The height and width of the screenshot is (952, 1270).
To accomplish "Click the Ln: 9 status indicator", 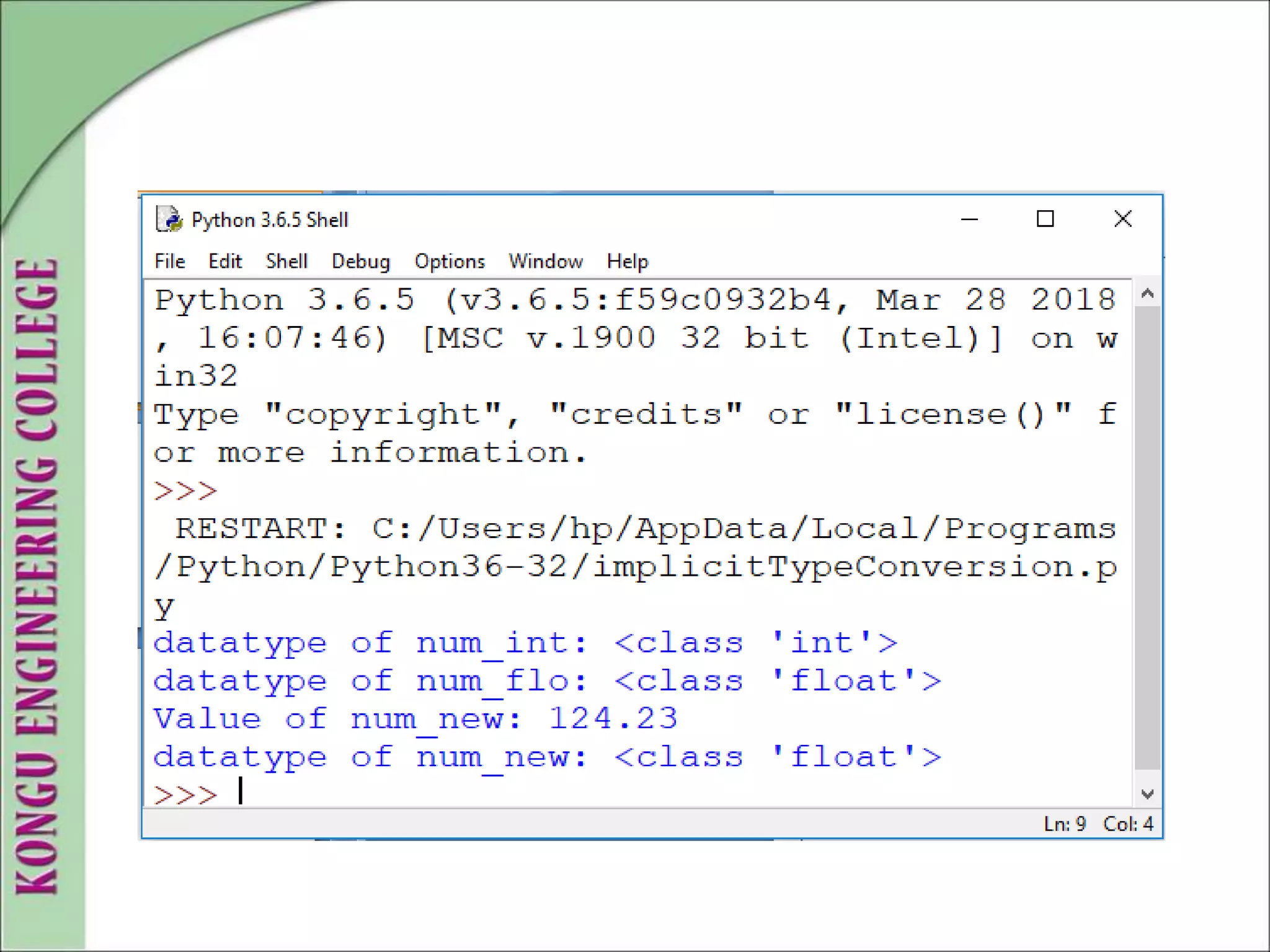I will coord(1065,824).
